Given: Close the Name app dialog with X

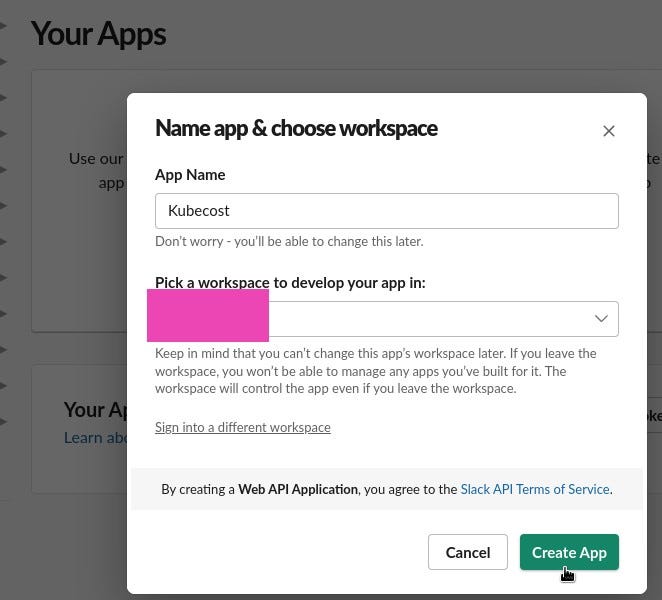Looking at the screenshot, I should pos(608,131).
